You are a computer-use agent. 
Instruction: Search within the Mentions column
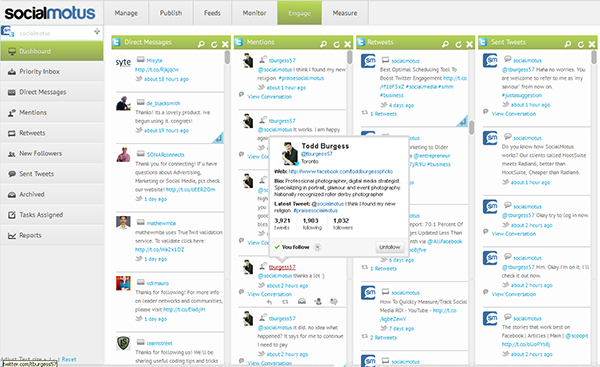(324, 44)
